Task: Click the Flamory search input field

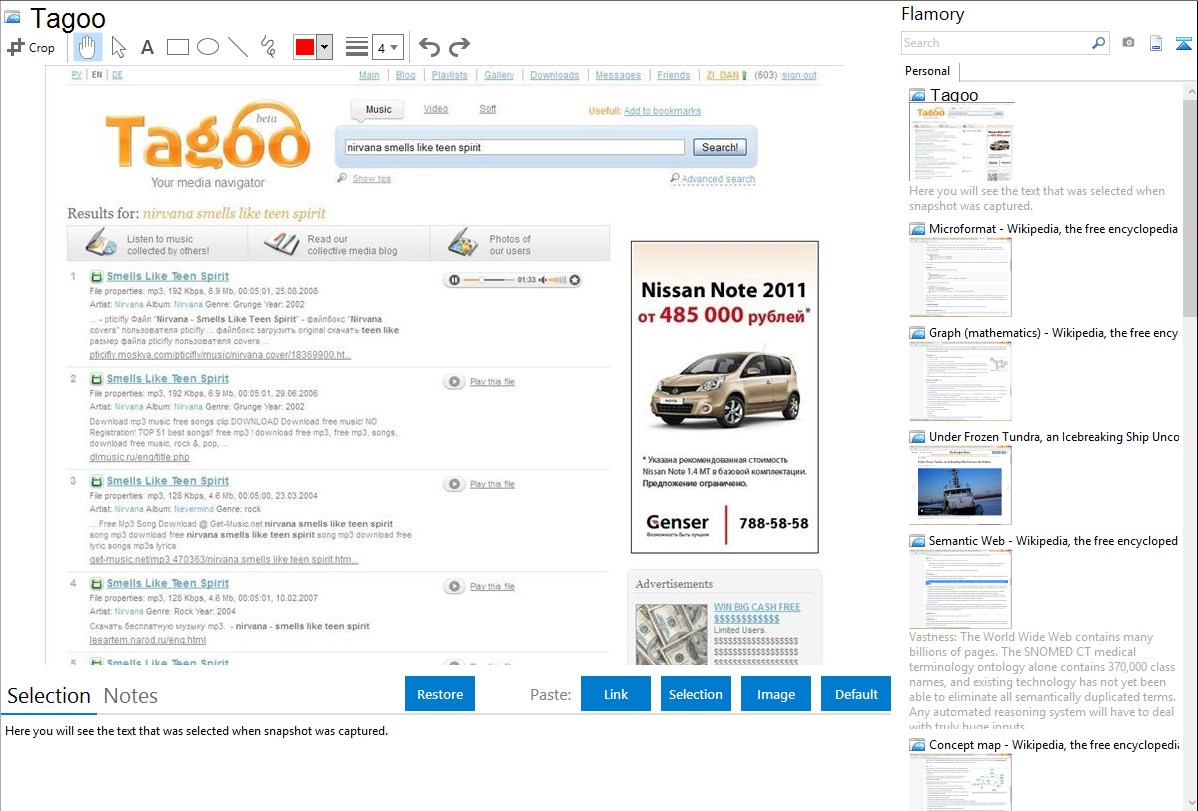Action: (995, 43)
